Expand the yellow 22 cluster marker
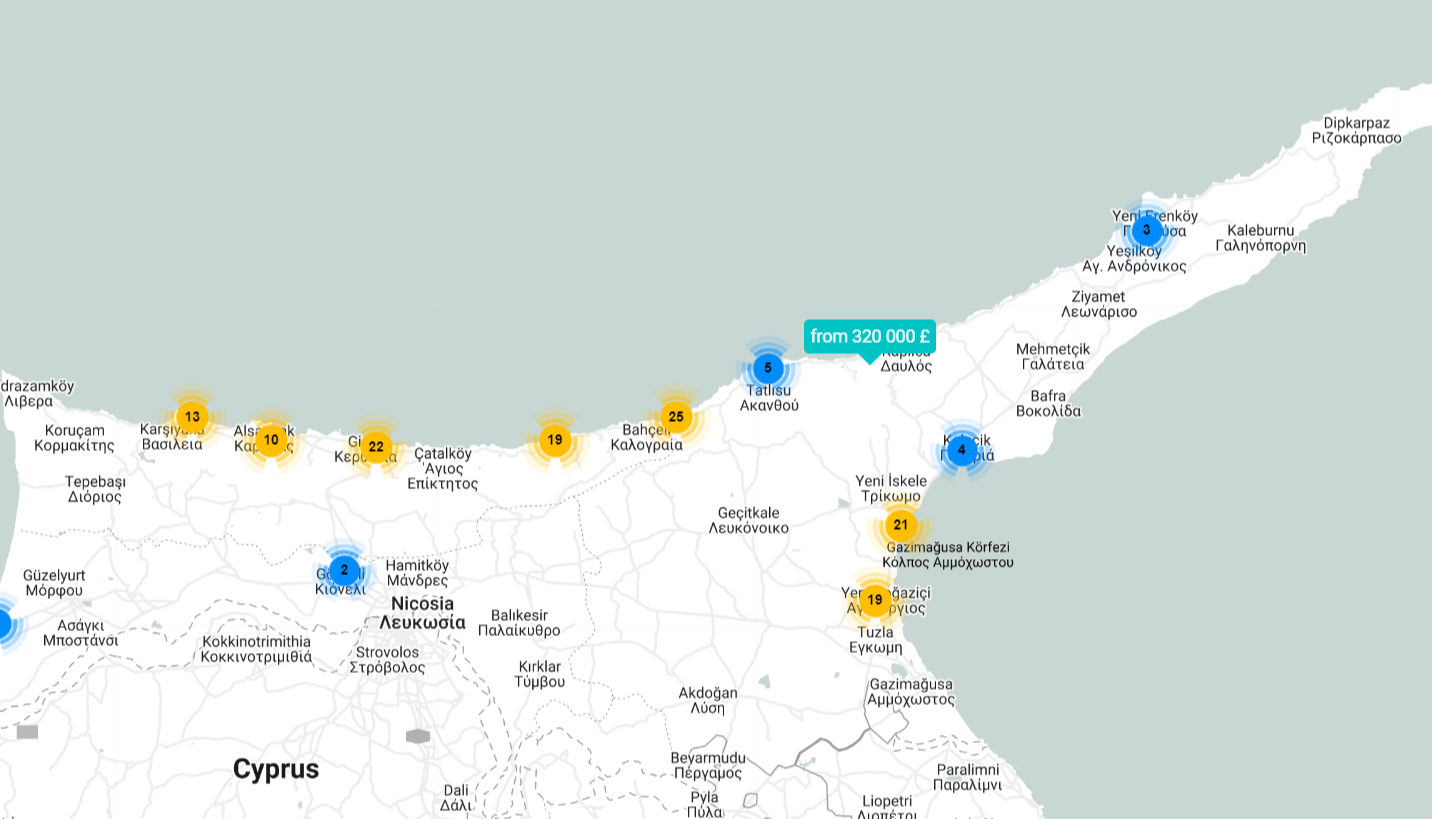 (x=375, y=447)
